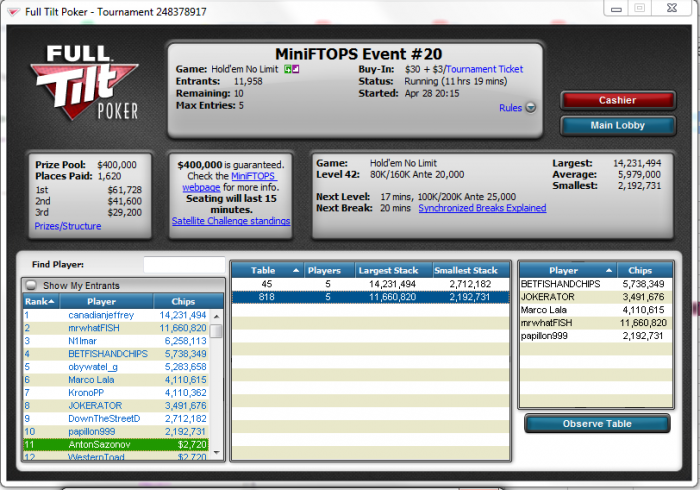This screenshot has height=490, width=700.
Task: Select player mrwhatFISH in rankings list
Action: [116, 328]
